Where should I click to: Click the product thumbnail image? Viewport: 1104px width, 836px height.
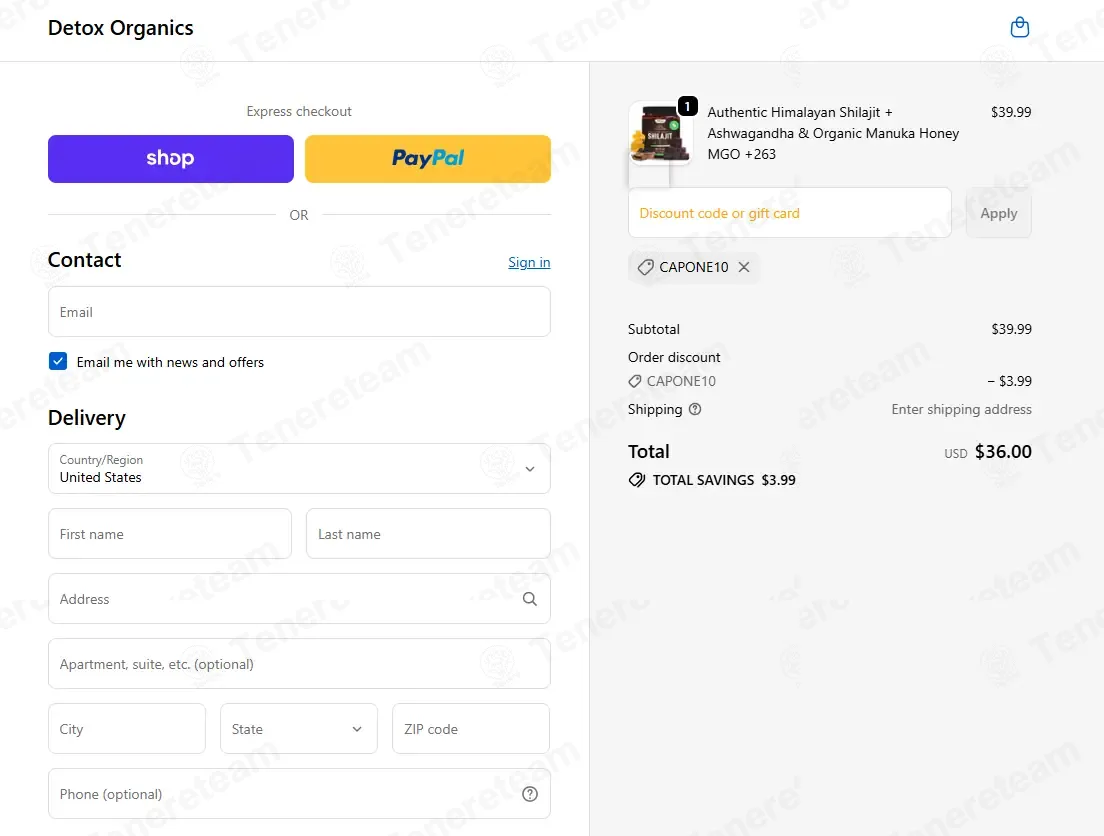point(660,133)
